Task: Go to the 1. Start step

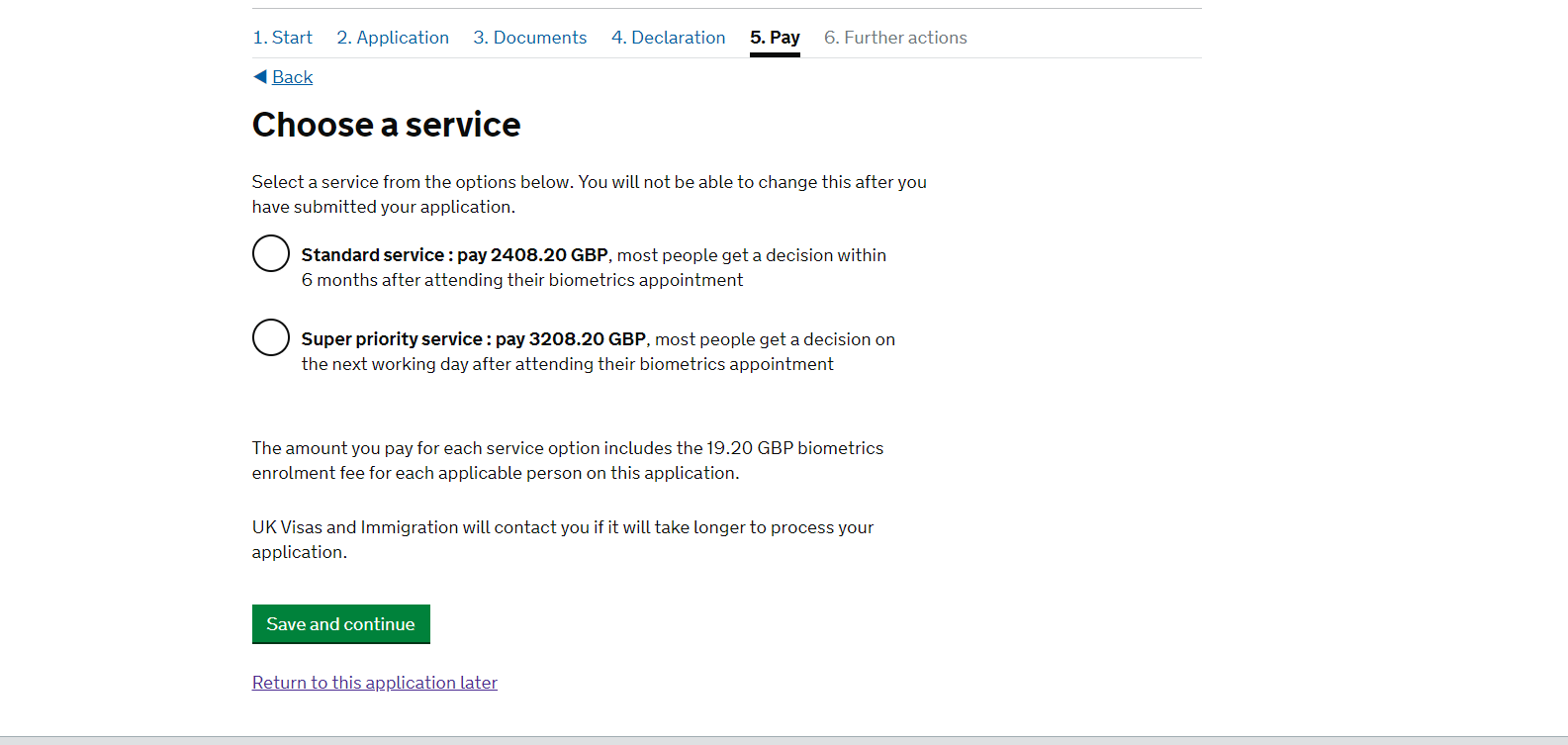Action: tap(282, 38)
